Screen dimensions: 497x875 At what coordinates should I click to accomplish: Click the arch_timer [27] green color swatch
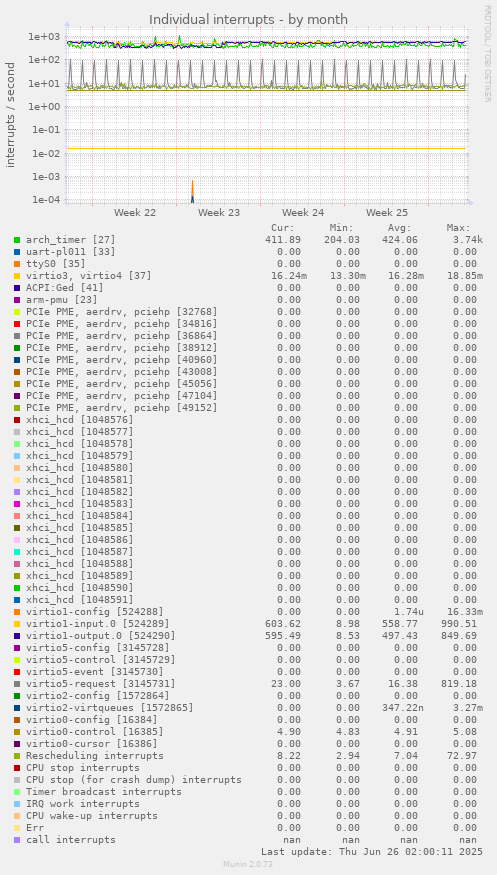[x=17, y=240]
